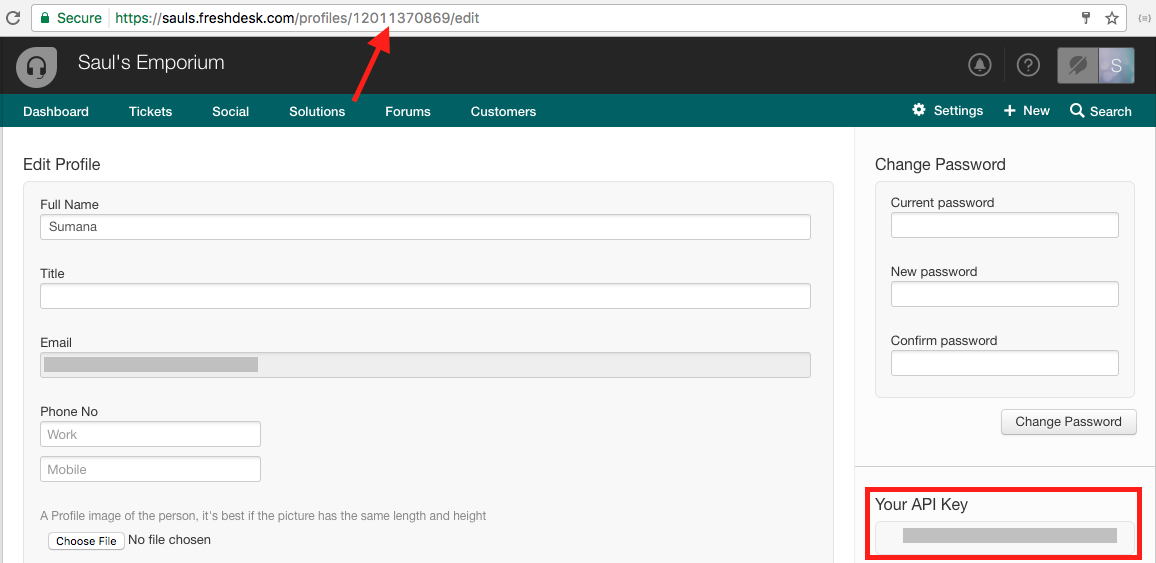
Task: Click the "Change Password" section heading
Action: (x=940, y=164)
